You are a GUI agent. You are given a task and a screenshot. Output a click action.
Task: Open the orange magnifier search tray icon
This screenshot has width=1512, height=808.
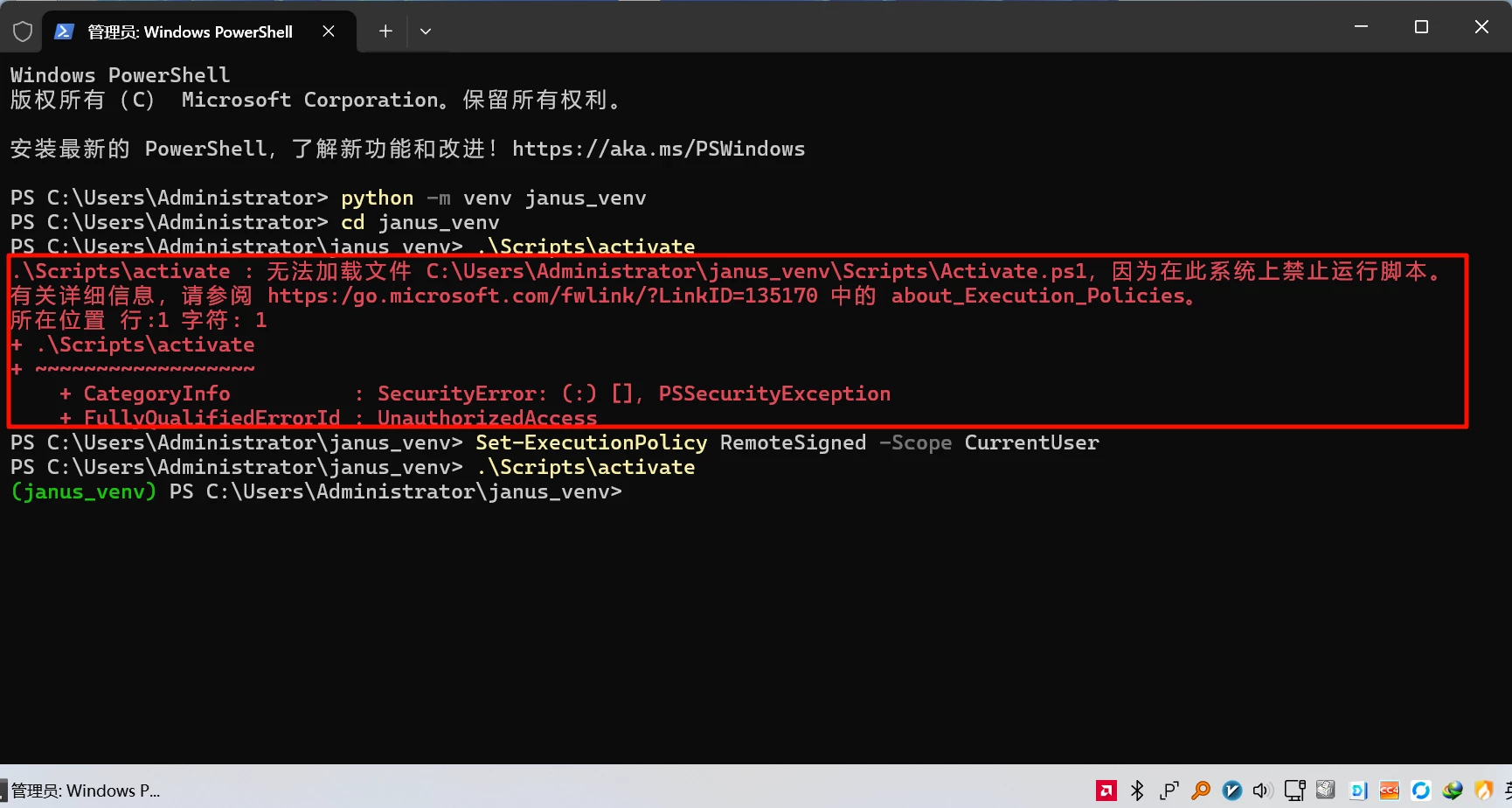coord(1201,791)
